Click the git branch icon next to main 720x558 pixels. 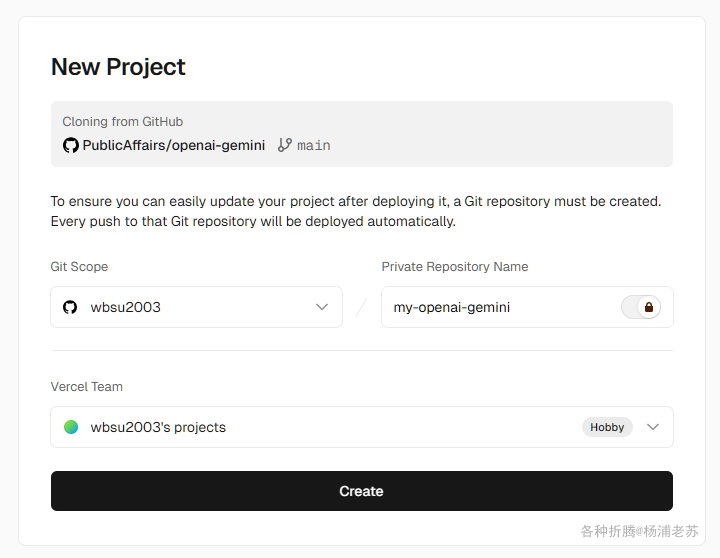pyautogui.click(x=285, y=145)
